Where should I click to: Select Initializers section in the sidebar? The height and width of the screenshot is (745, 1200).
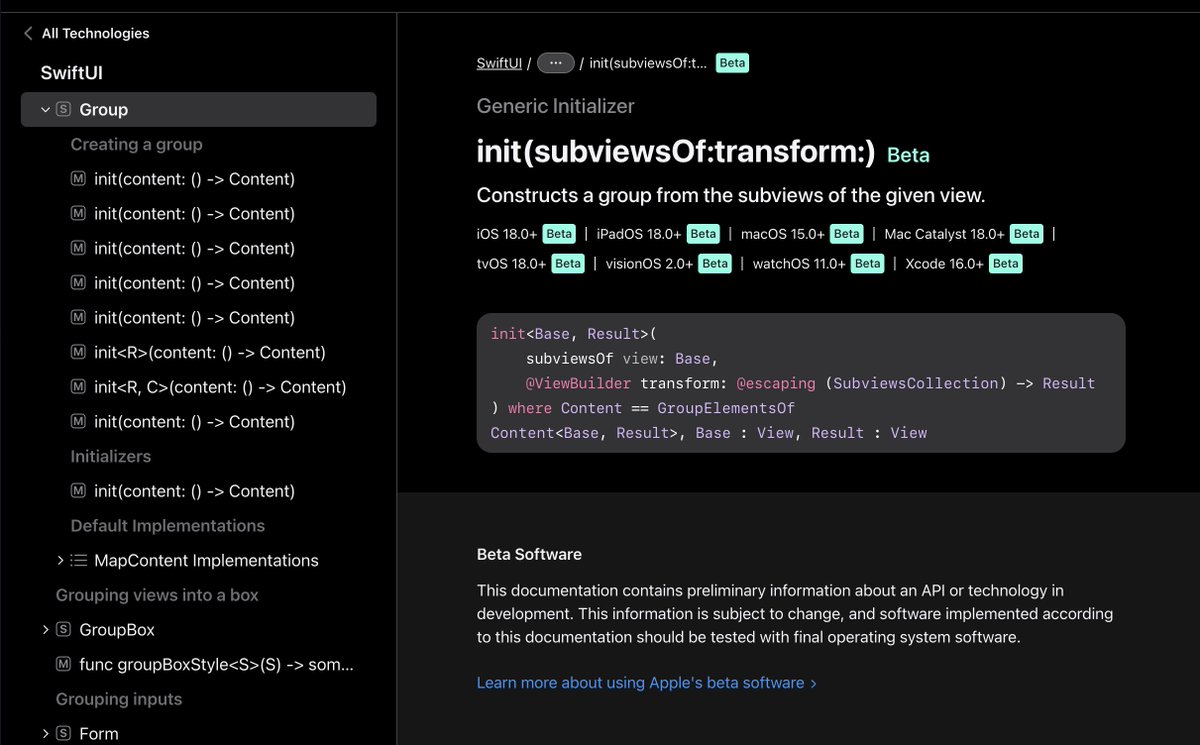[x=113, y=456]
